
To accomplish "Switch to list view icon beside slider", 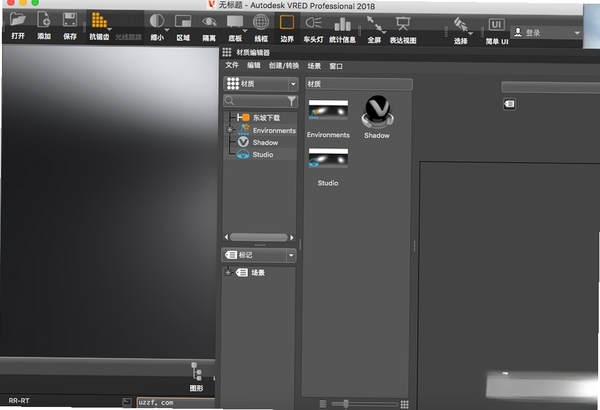I will pyautogui.click(x=323, y=404).
